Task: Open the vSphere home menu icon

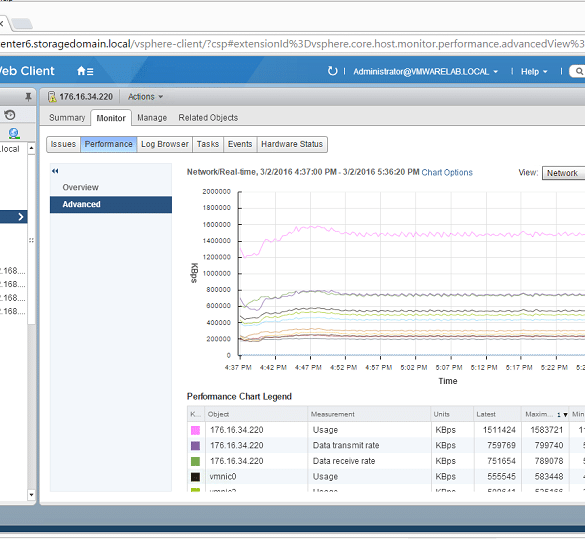Action: tap(85, 71)
